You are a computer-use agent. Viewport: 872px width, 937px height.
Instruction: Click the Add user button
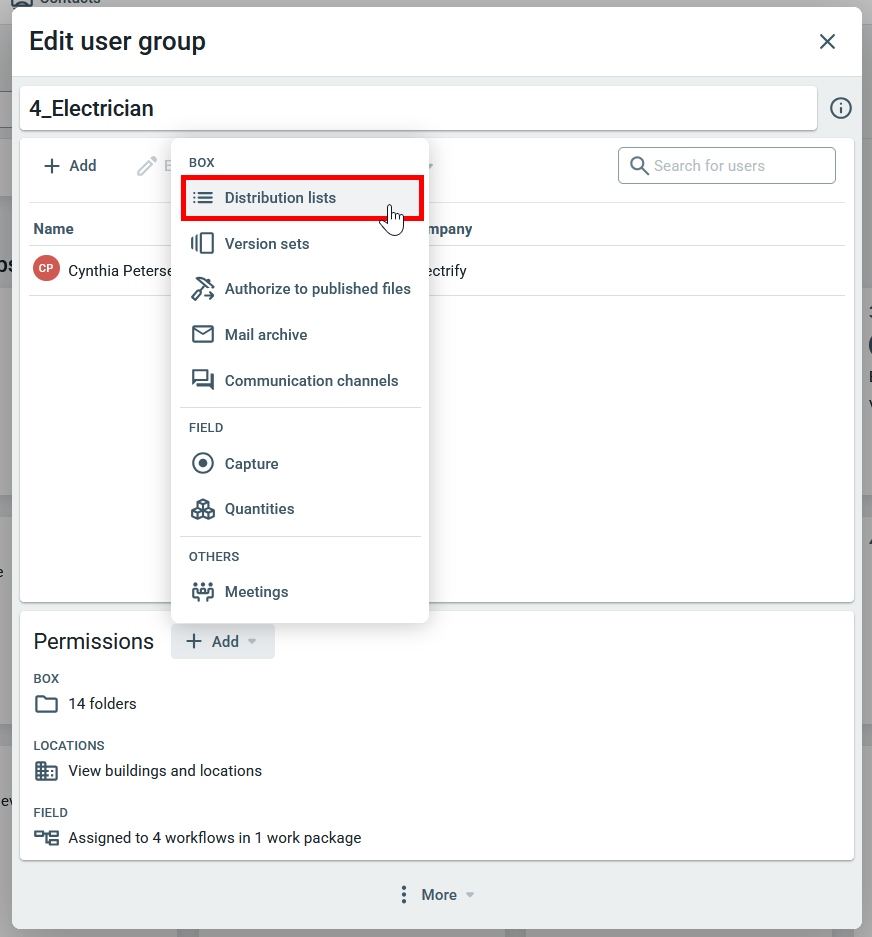pos(70,166)
